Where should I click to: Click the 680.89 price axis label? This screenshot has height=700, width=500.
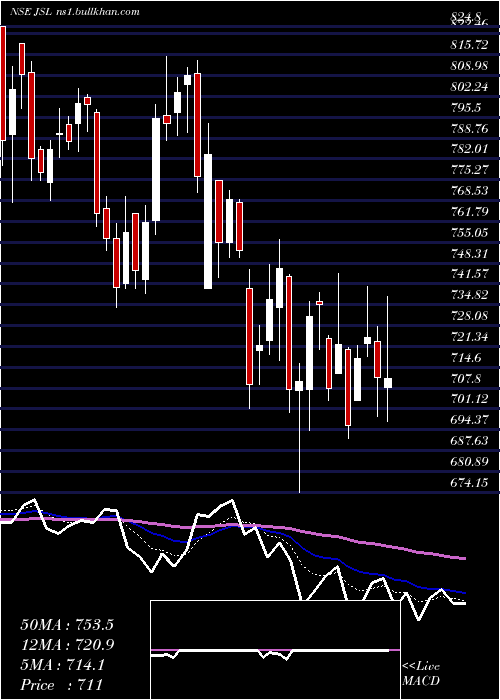tap(469, 462)
